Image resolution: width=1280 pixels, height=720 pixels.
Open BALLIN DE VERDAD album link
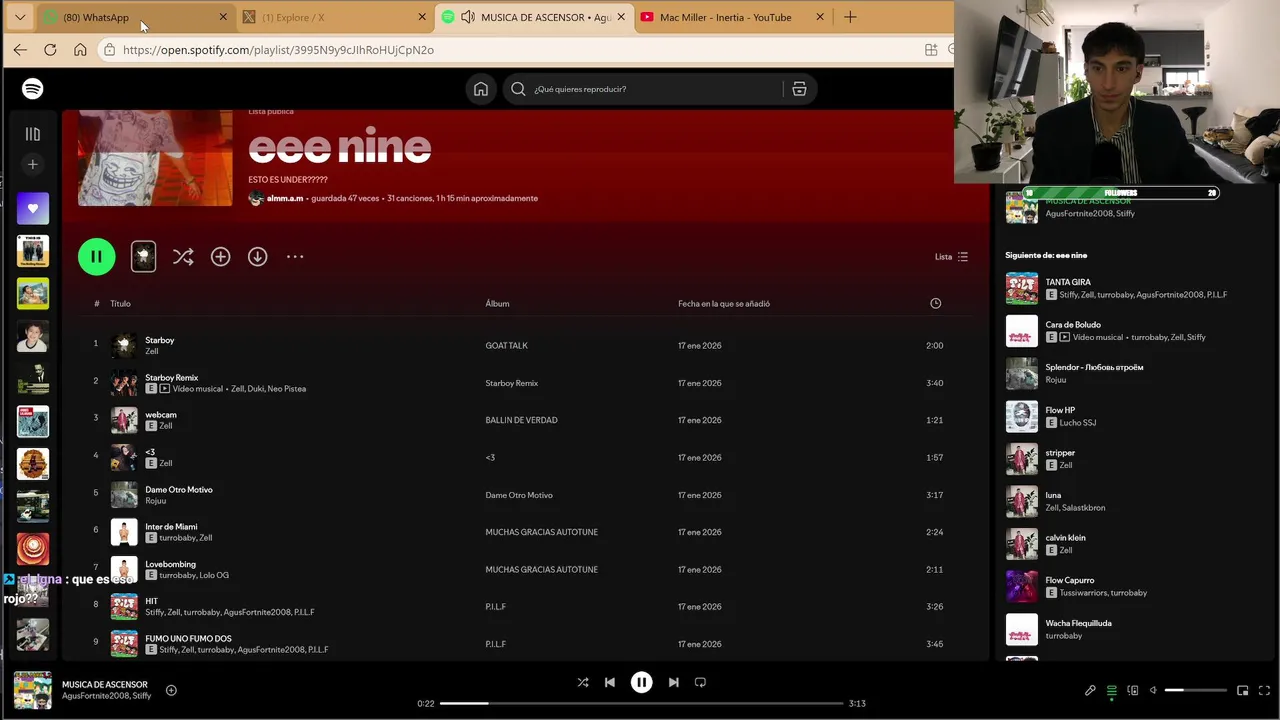521,420
